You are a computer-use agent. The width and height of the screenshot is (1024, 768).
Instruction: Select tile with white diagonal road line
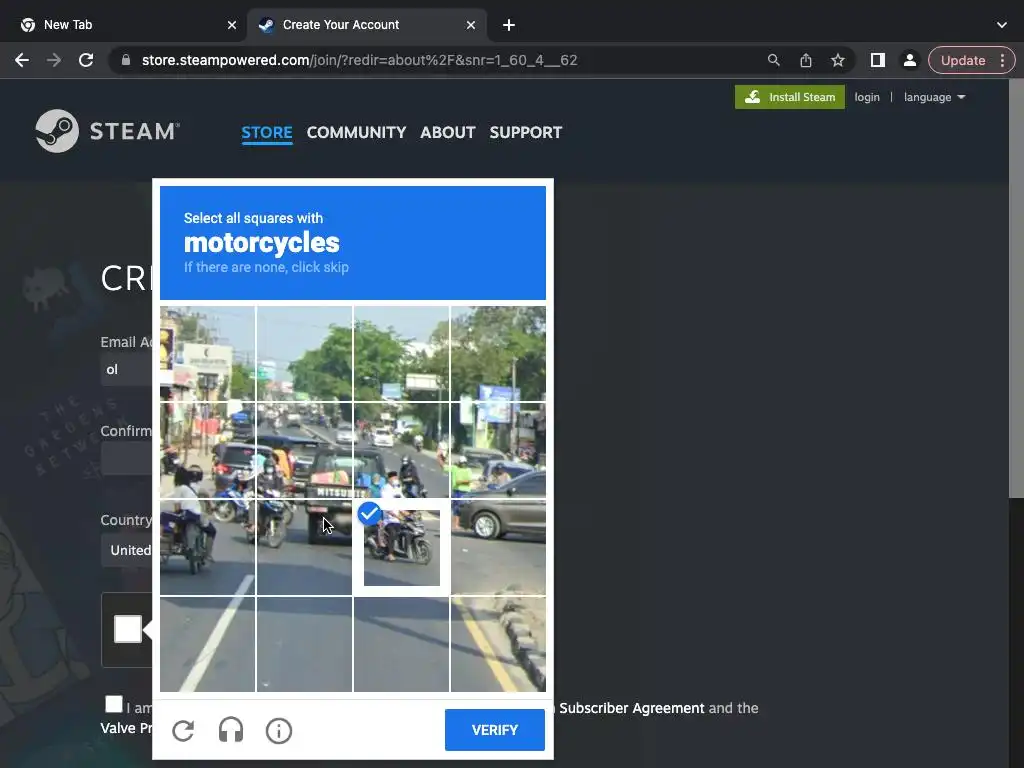(208, 644)
